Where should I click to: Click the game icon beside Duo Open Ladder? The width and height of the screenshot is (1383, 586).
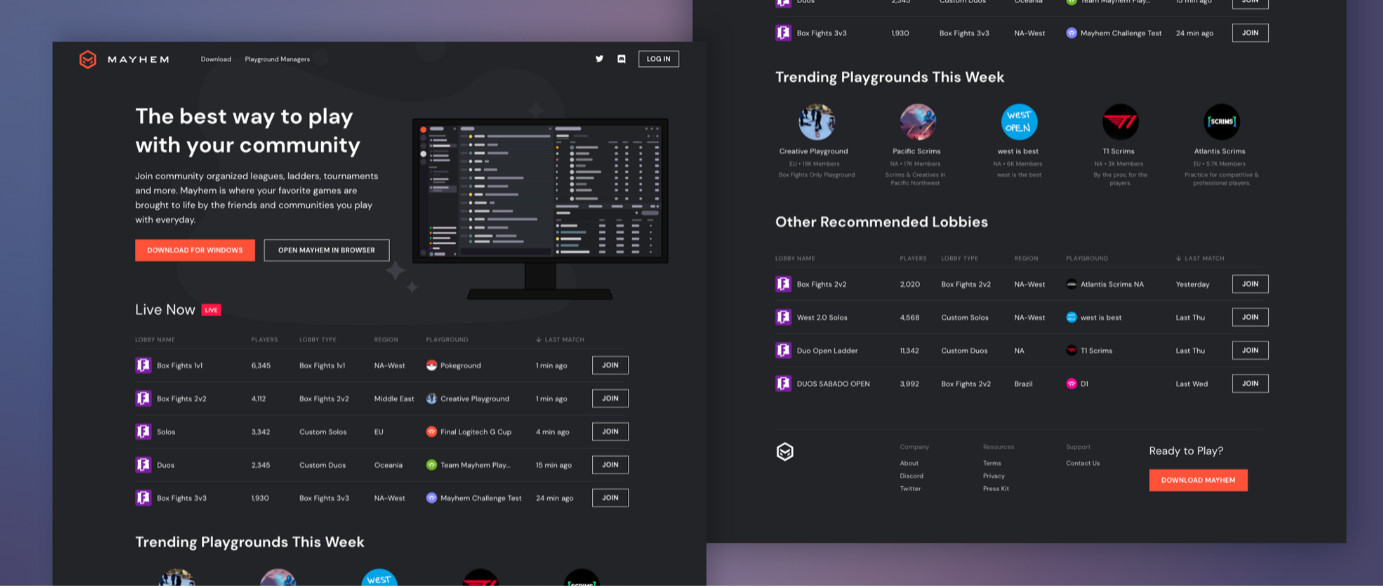coord(783,350)
